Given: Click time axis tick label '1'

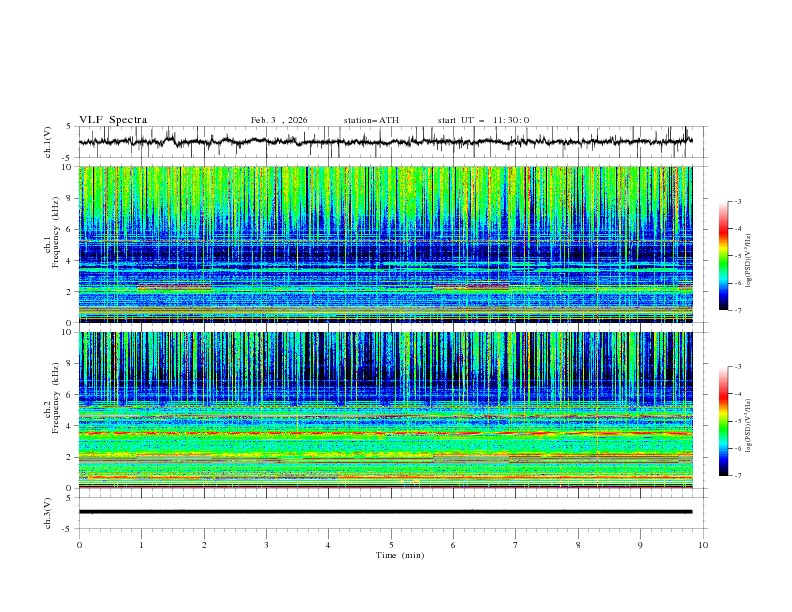Looking at the screenshot, I should tap(141, 545).
